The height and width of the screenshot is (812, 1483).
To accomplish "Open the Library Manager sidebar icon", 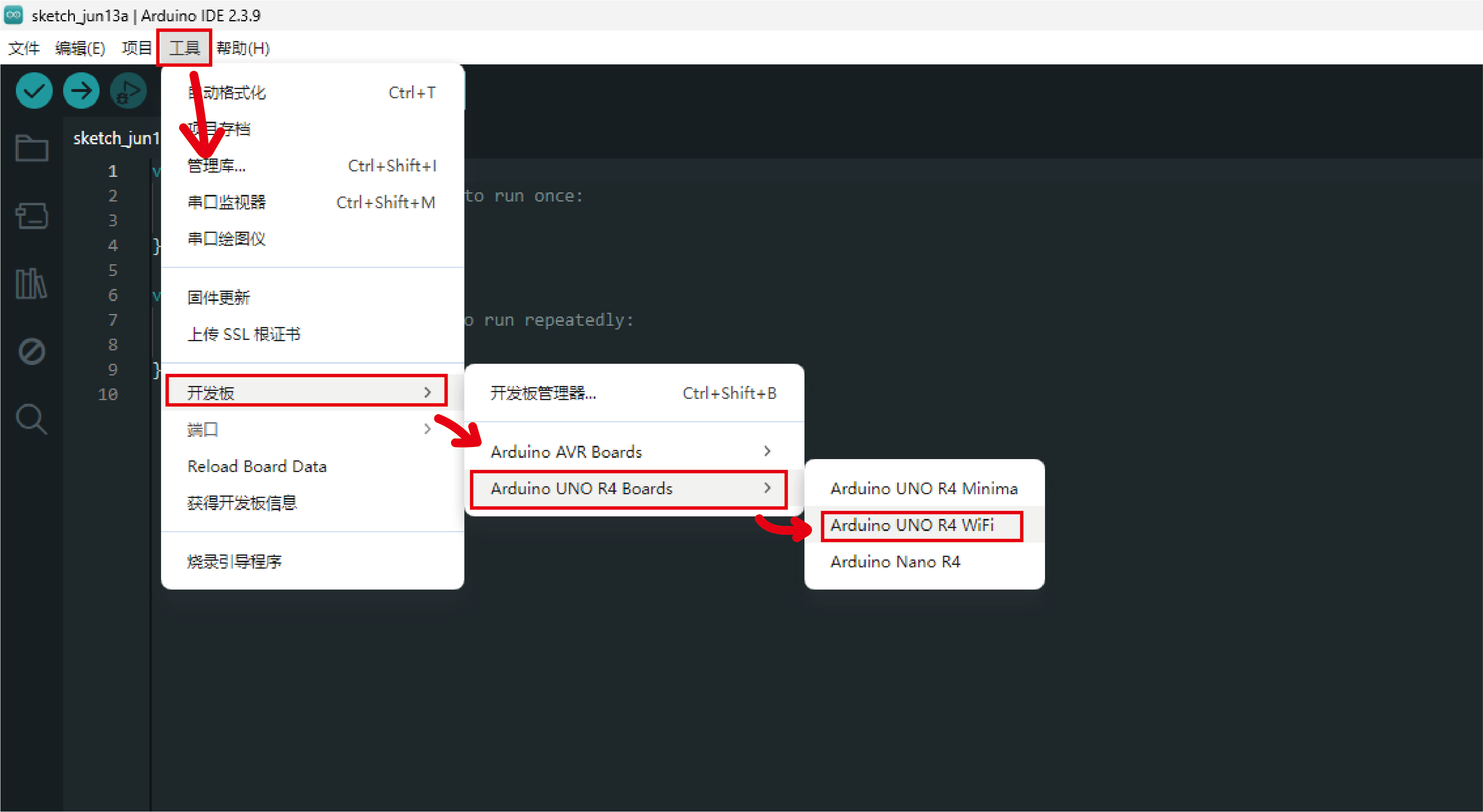I will tap(32, 284).
